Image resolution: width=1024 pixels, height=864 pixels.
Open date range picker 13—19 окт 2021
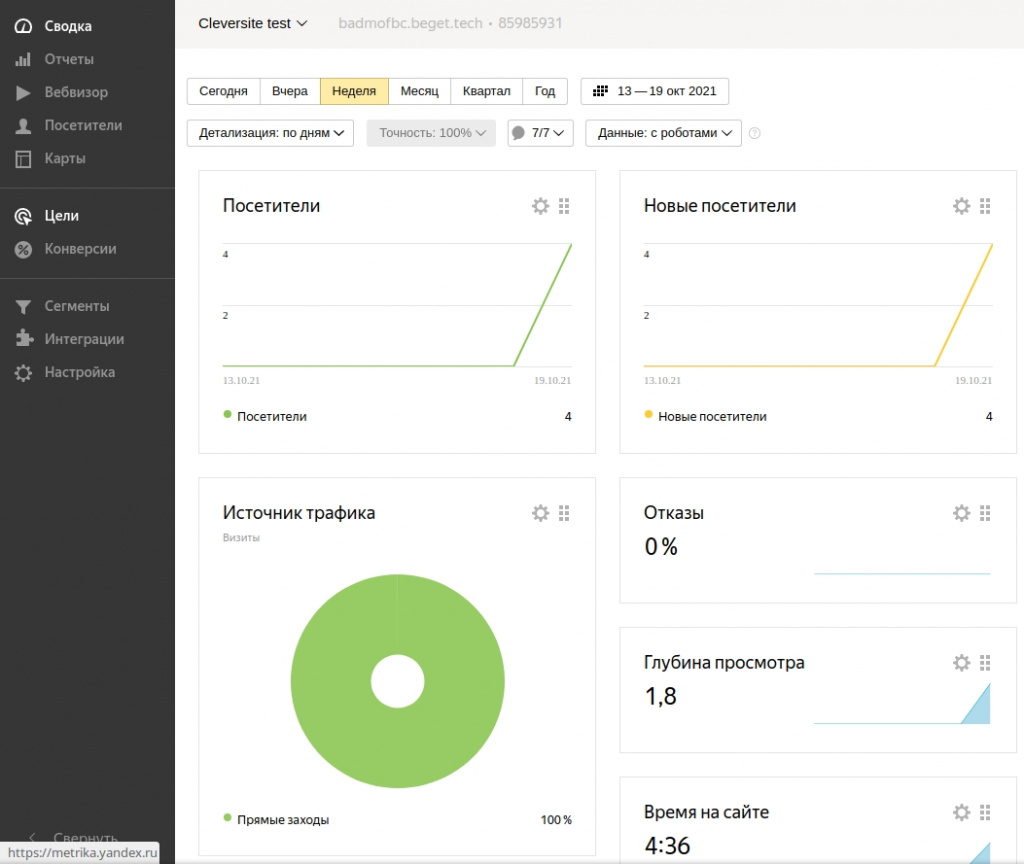[x=655, y=91]
